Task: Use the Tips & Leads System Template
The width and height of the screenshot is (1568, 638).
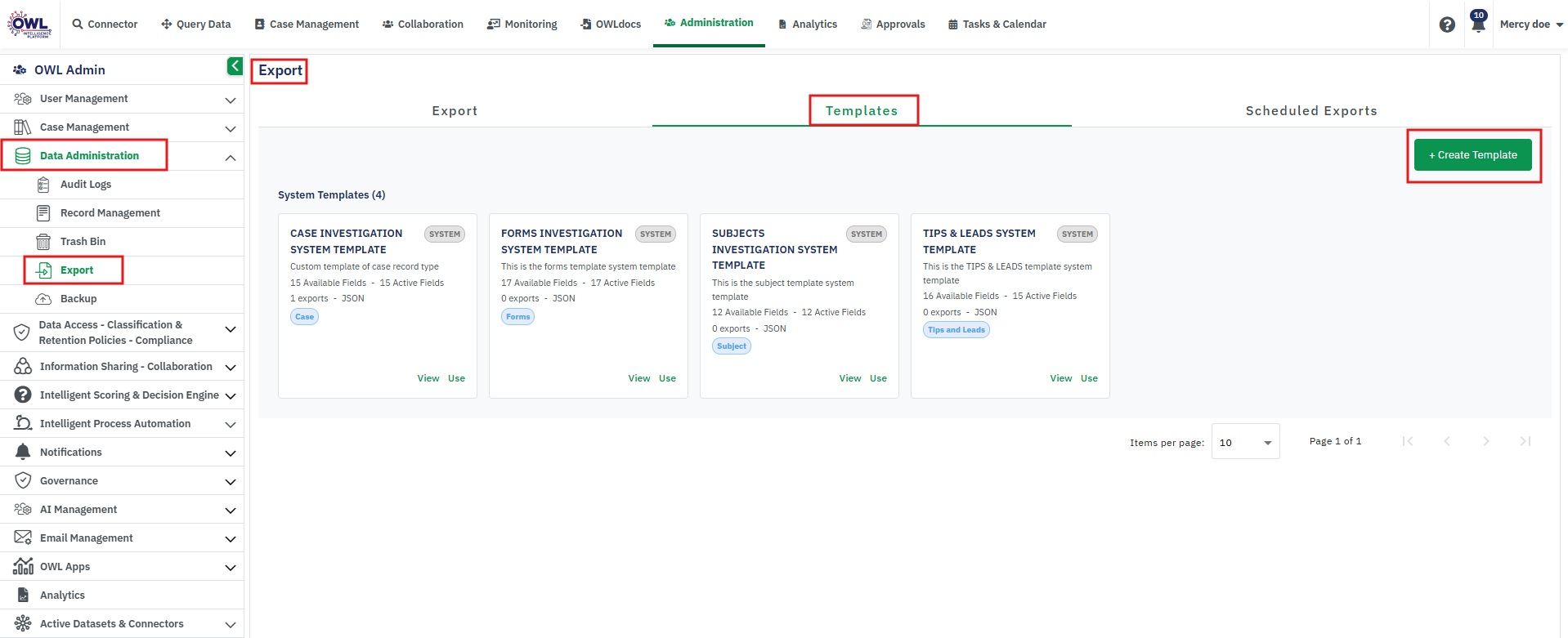Action: pyautogui.click(x=1089, y=378)
